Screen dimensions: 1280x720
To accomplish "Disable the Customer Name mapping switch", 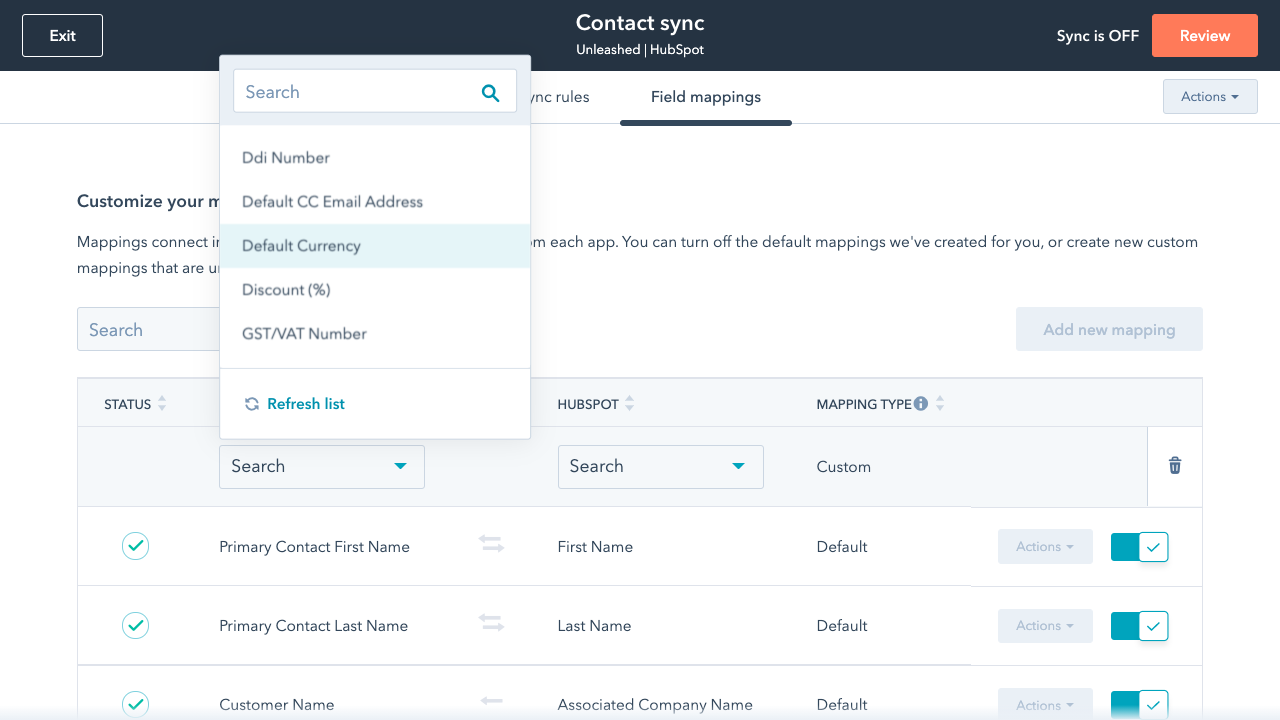I will pyautogui.click(x=1139, y=704).
